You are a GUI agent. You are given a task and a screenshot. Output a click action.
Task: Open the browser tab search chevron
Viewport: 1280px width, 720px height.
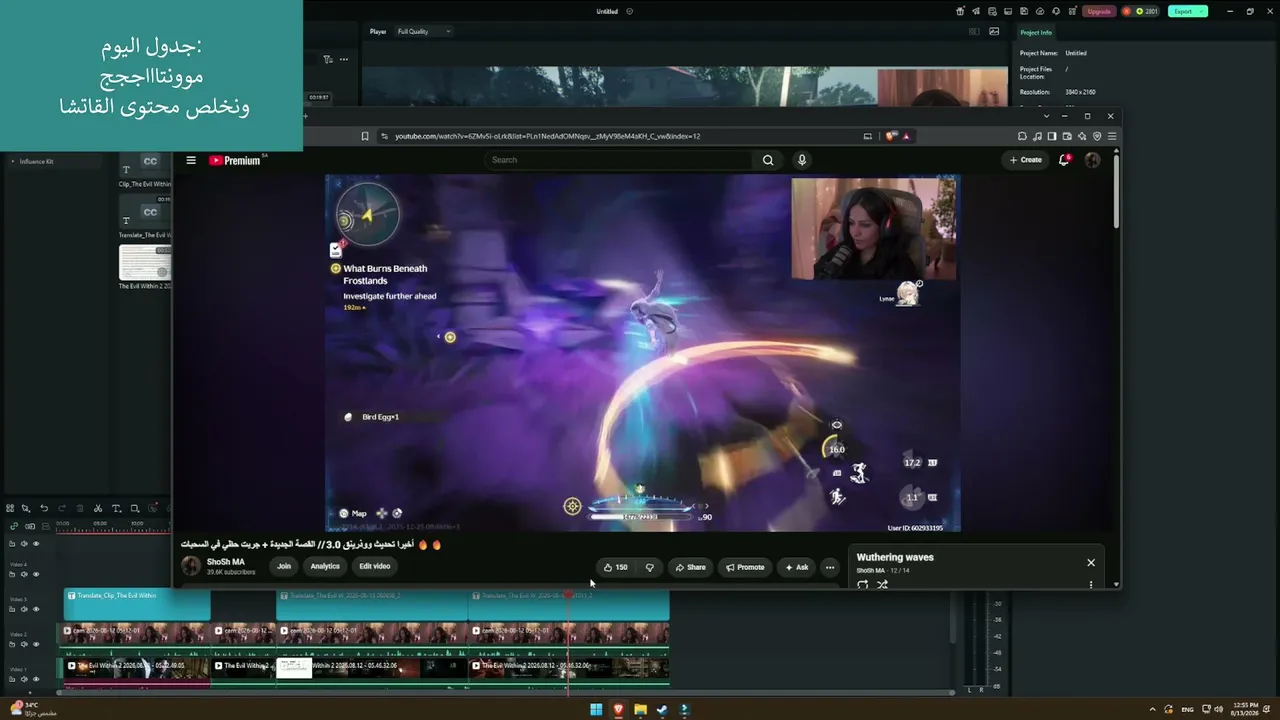click(x=1046, y=116)
